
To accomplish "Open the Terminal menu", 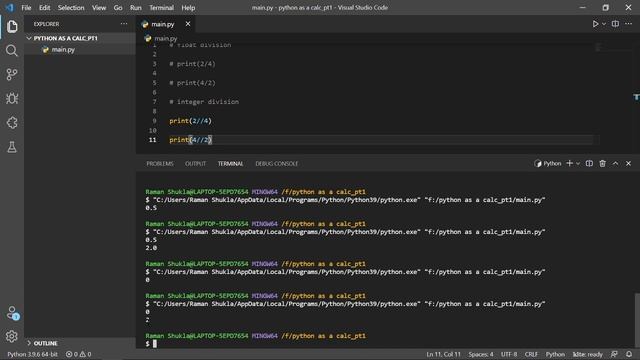I will (161, 8).
